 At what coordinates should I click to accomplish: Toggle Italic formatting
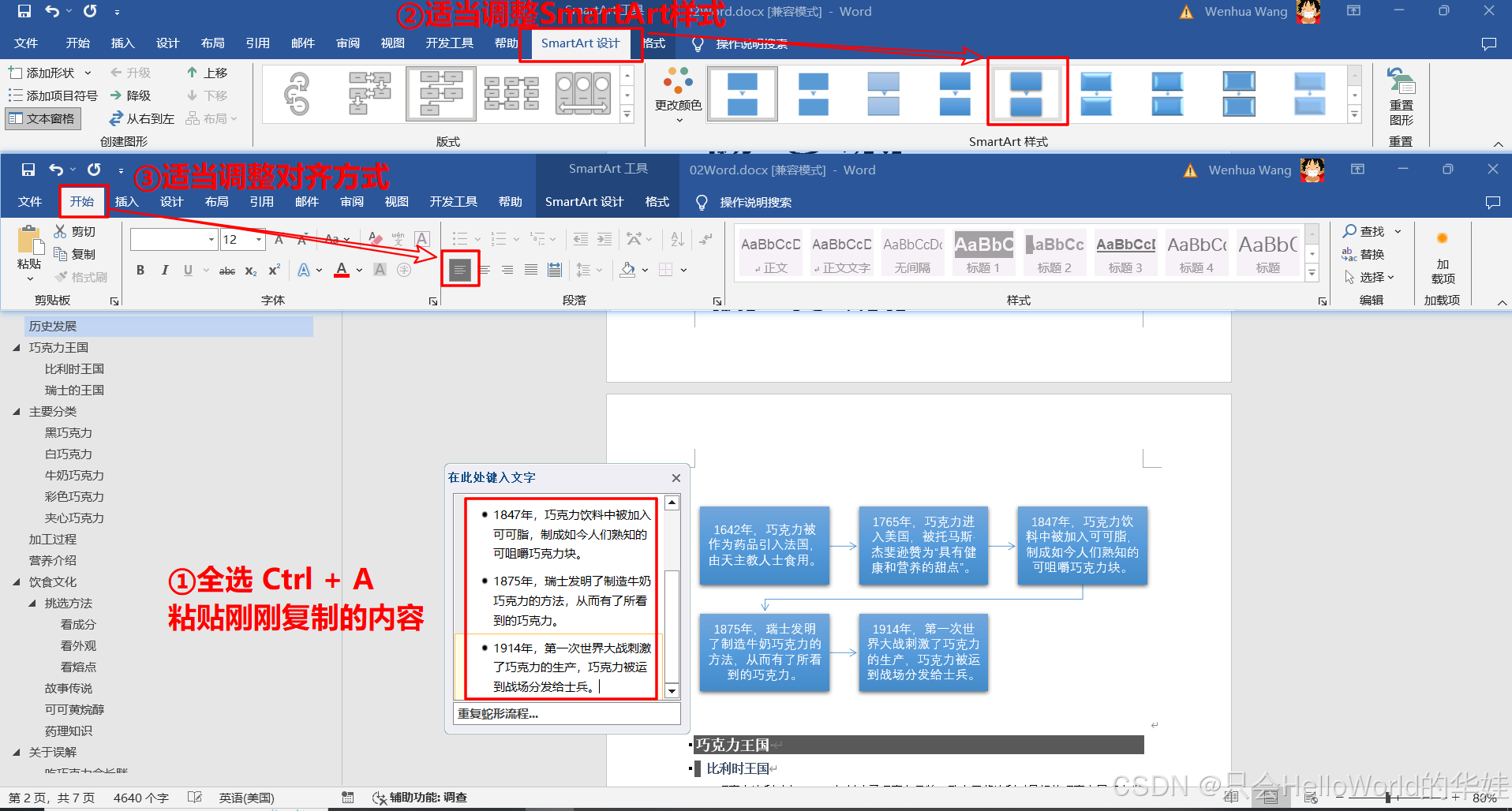click(164, 270)
